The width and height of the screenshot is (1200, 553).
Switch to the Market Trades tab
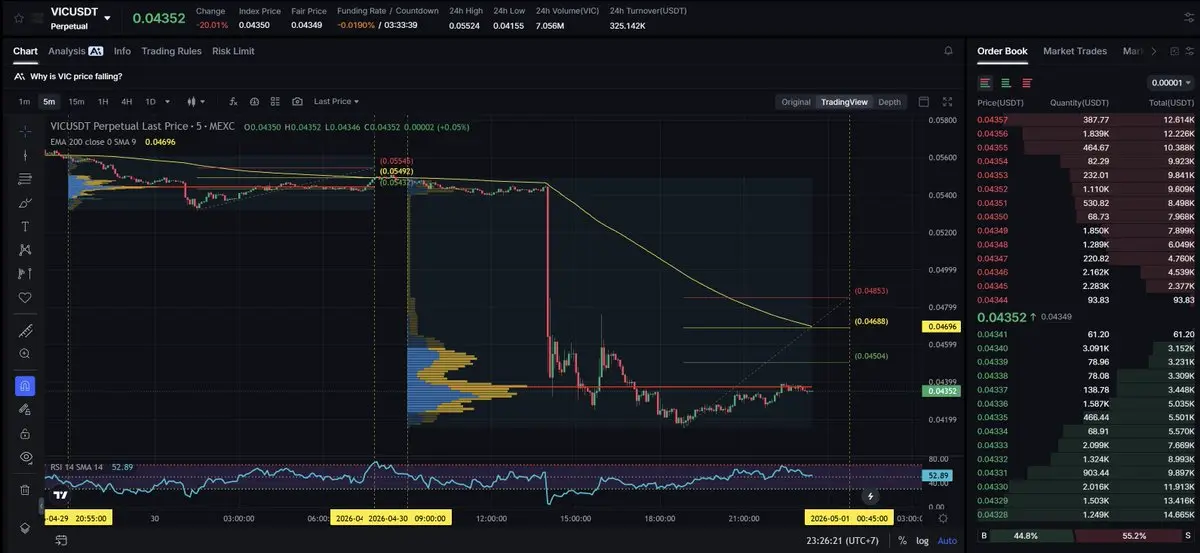(x=1075, y=51)
